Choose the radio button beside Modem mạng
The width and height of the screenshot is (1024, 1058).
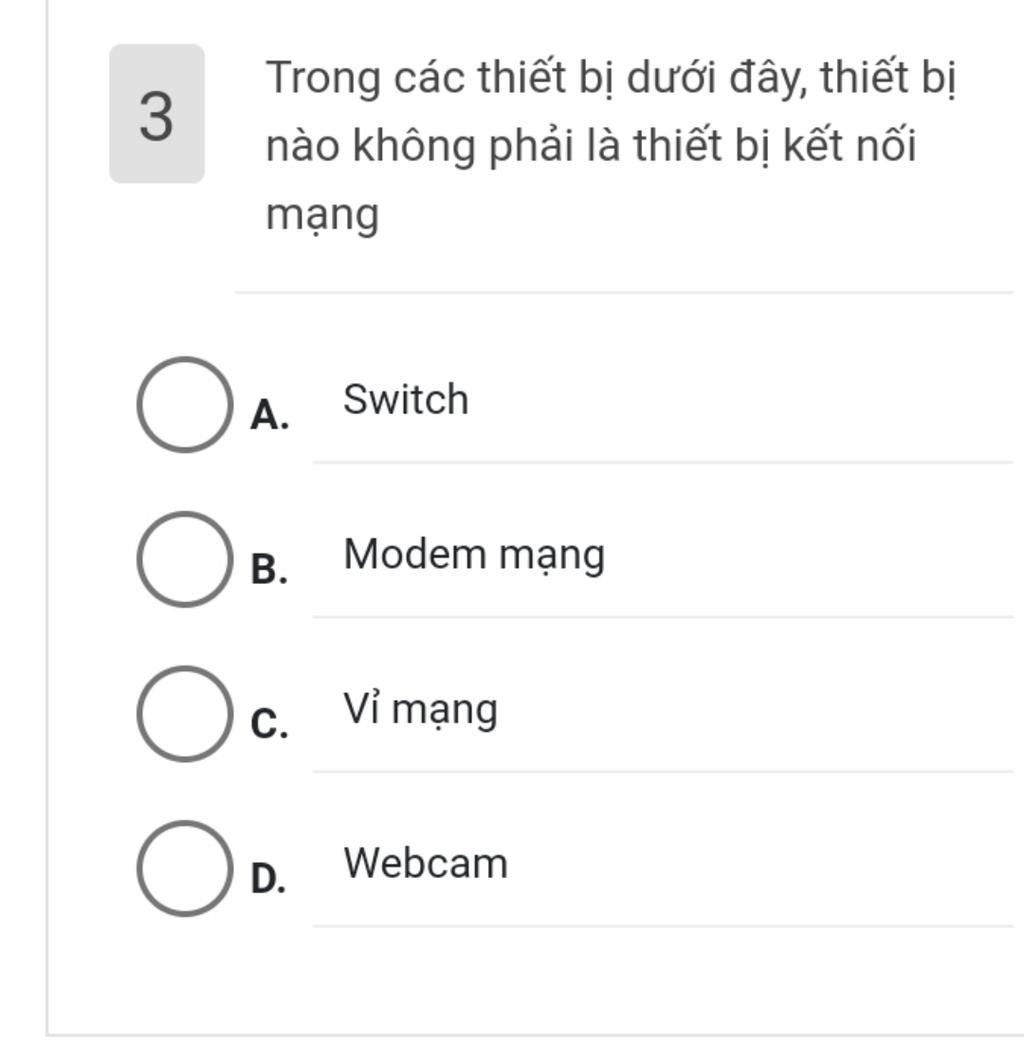(185, 559)
